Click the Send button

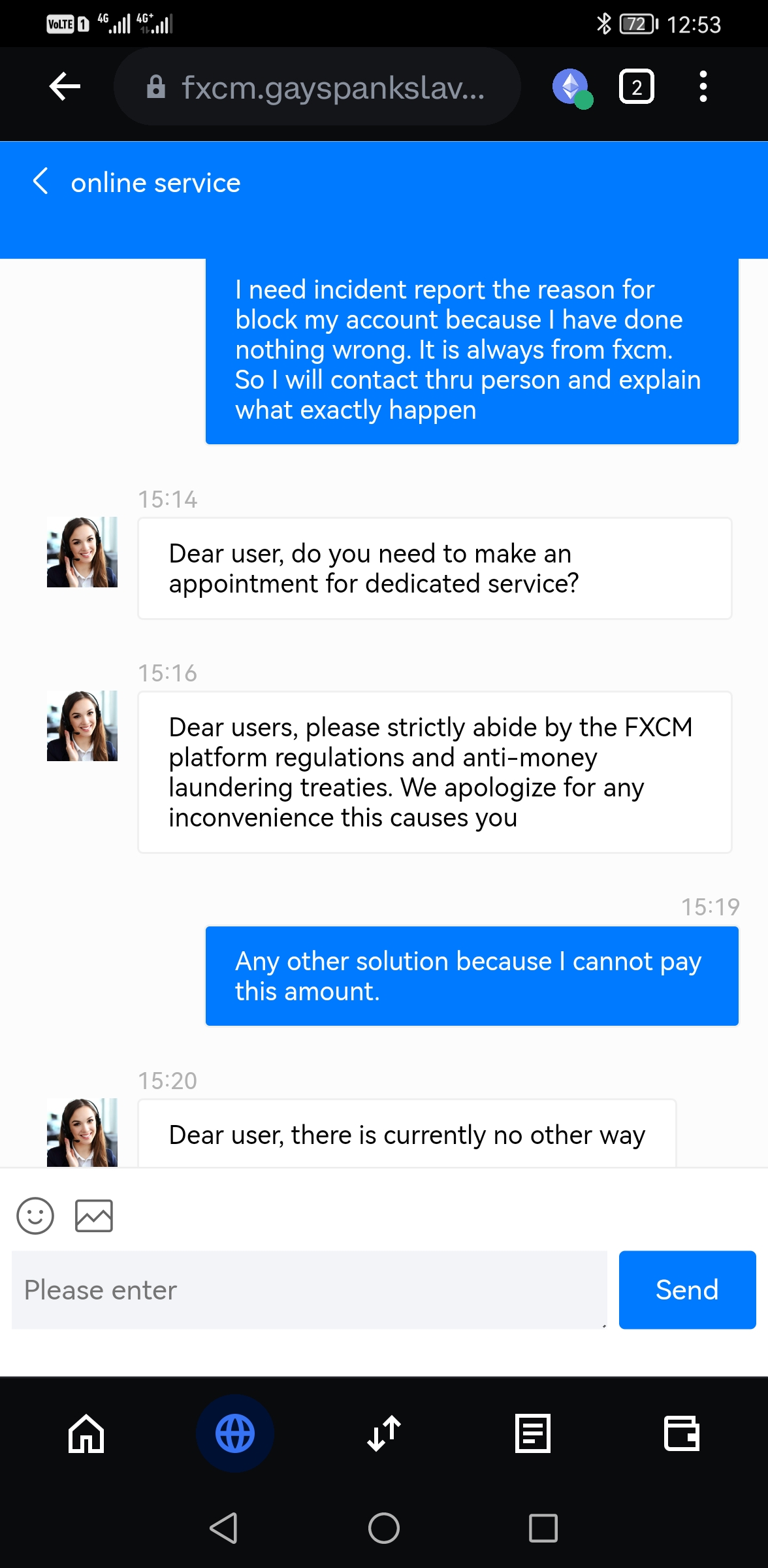(x=687, y=1290)
